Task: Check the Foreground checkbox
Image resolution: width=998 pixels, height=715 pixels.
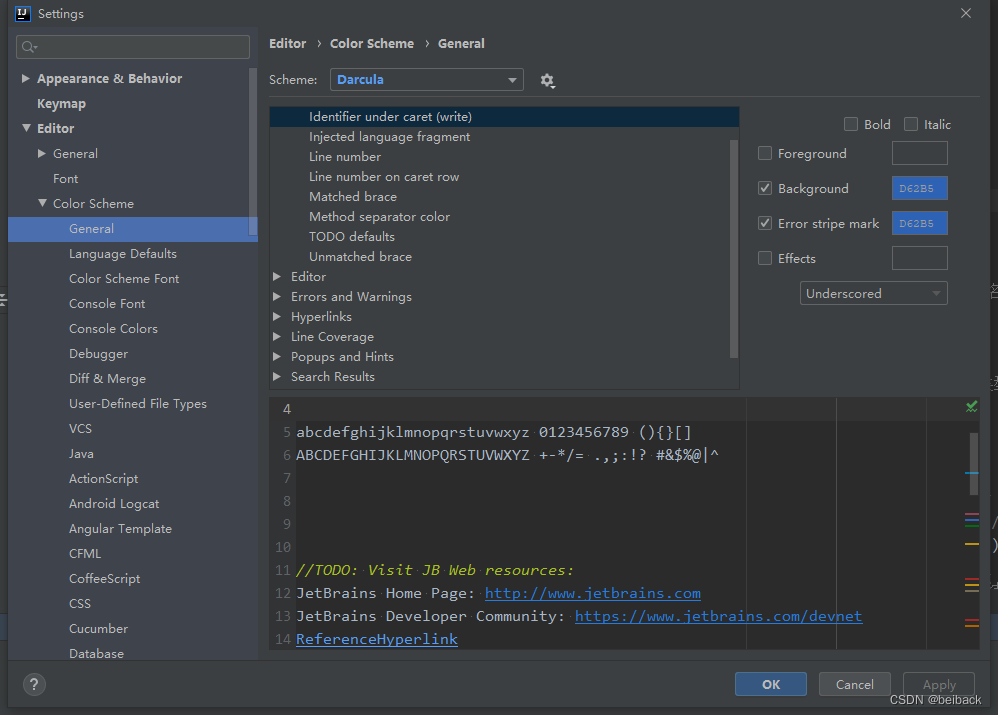Action: 765,153
